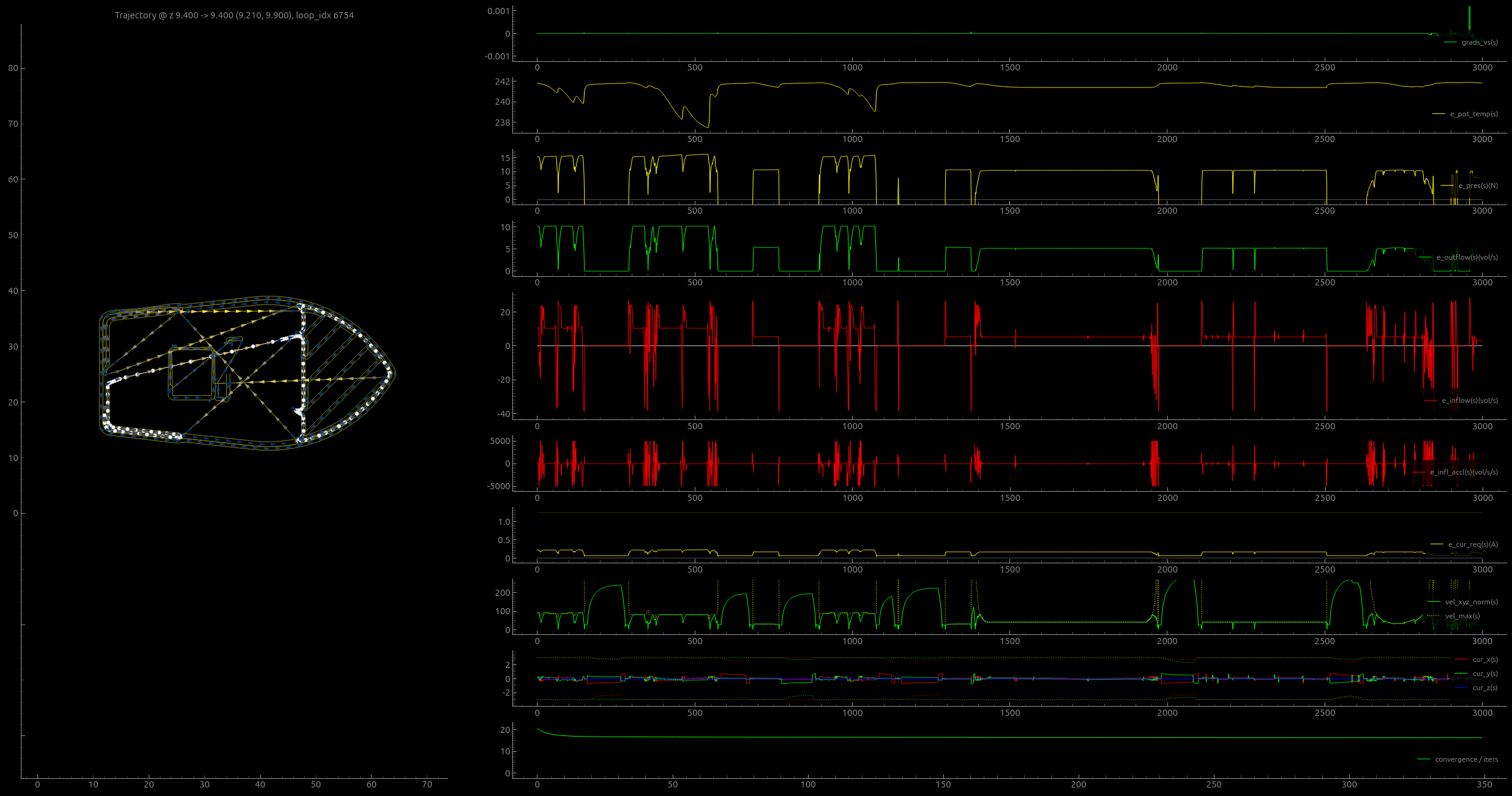Image resolution: width=1512 pixels, height=796 pixels.
Task: Click the dotted vel_max(s) legend sample
Action: (x=1434, y=616)
